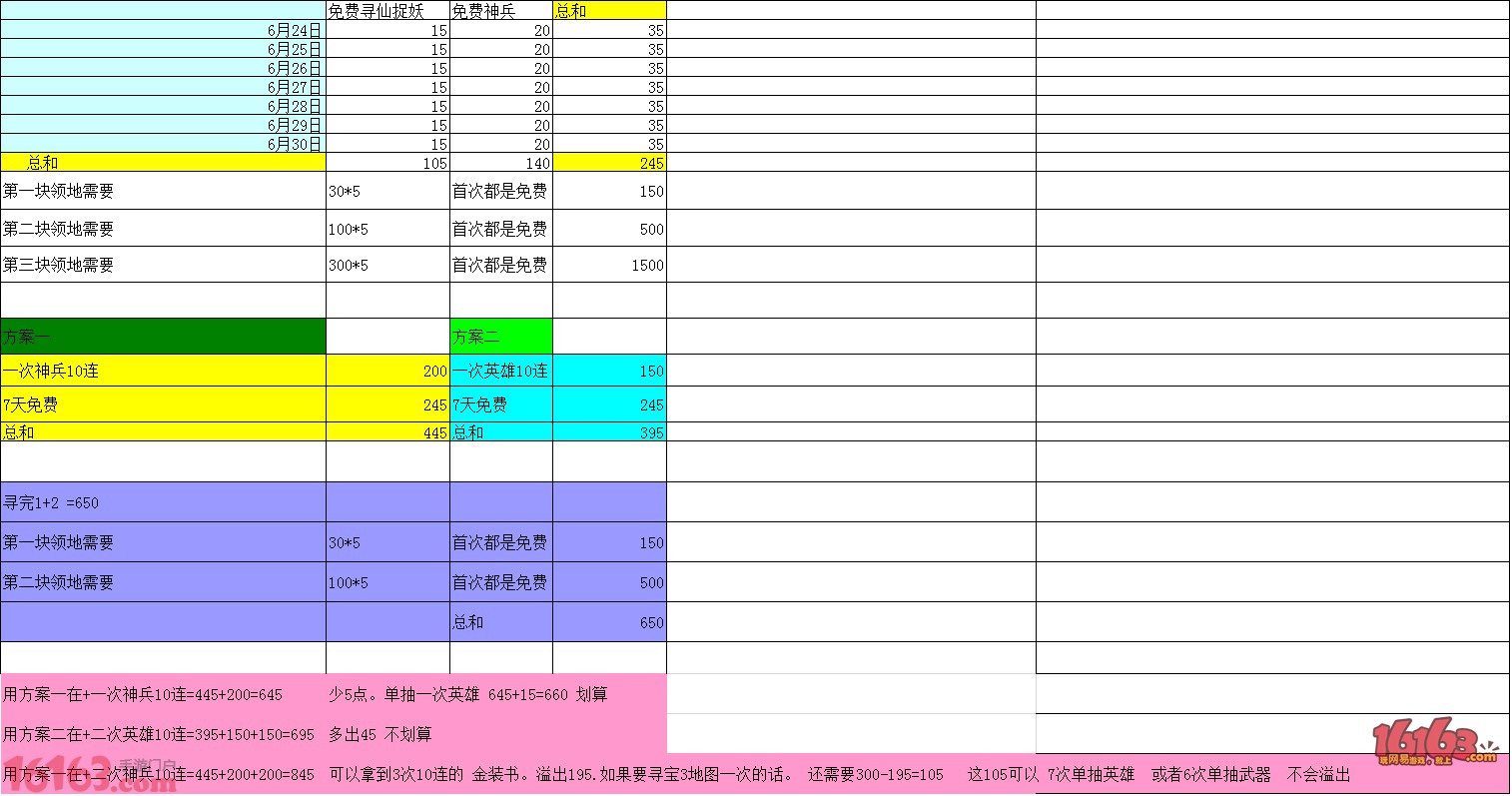Select the text 还需要300-195=105
The width and height of the screenshot is (1512, 796).
coord(876,774)
